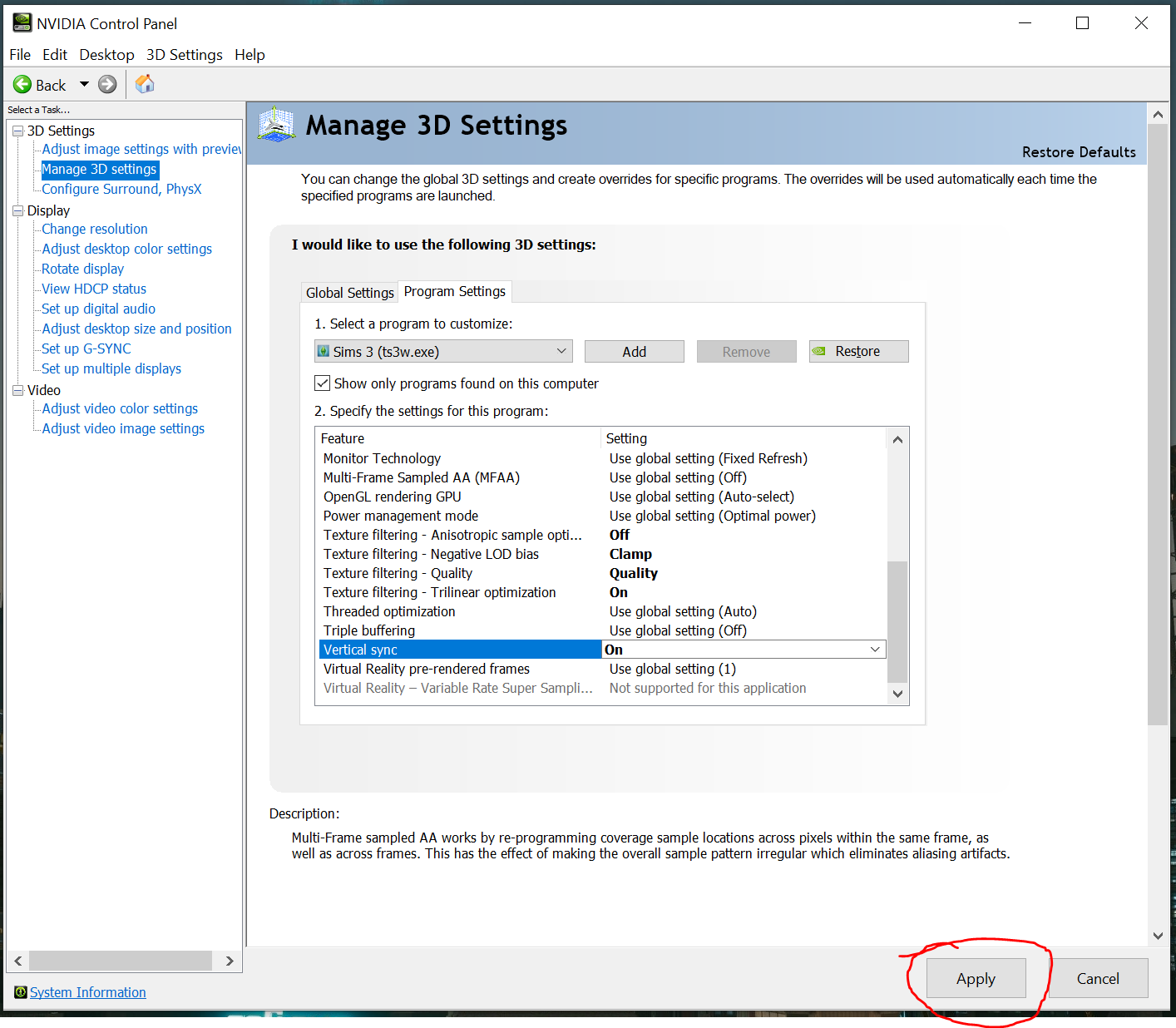Click the Add program button
Image resolution: width=1176 pixels, height=1028 pixels.
coord(635,352)
